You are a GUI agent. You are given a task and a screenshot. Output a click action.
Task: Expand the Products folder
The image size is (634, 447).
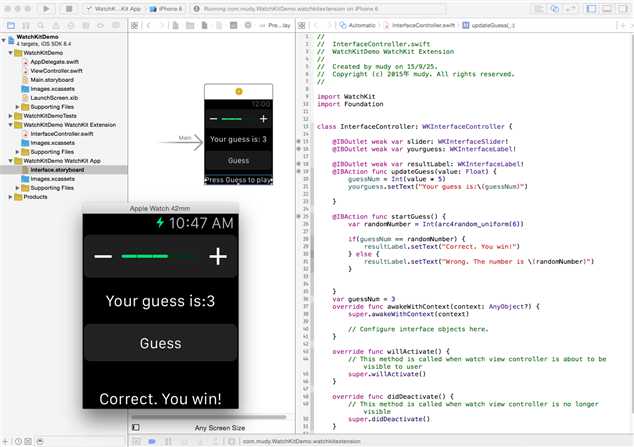click(11, 197)
